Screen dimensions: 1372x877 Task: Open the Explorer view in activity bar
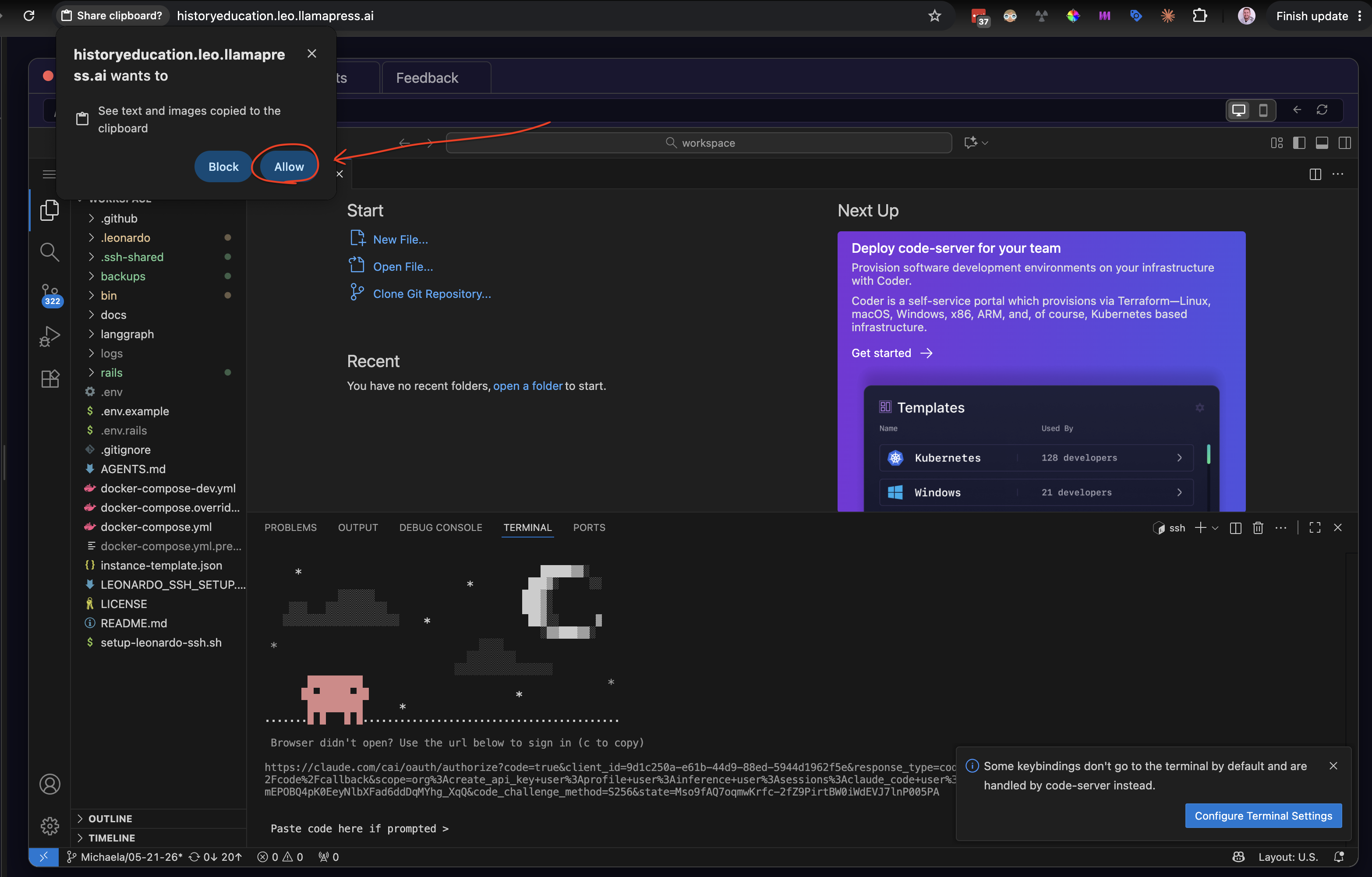tap(50, 210)
